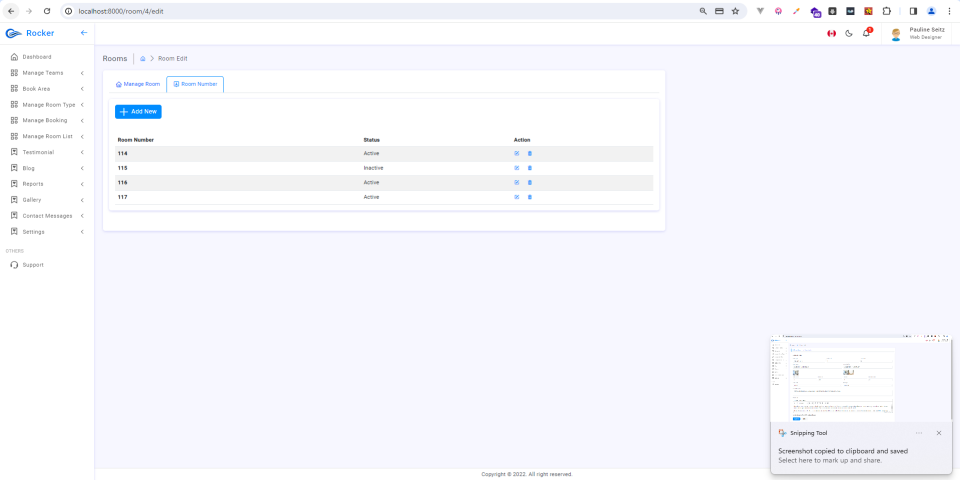Image resolution: width=960 pixels, height=480 pixels.
Task: Click trash icon in room 116 row
Action: (530, 182)
